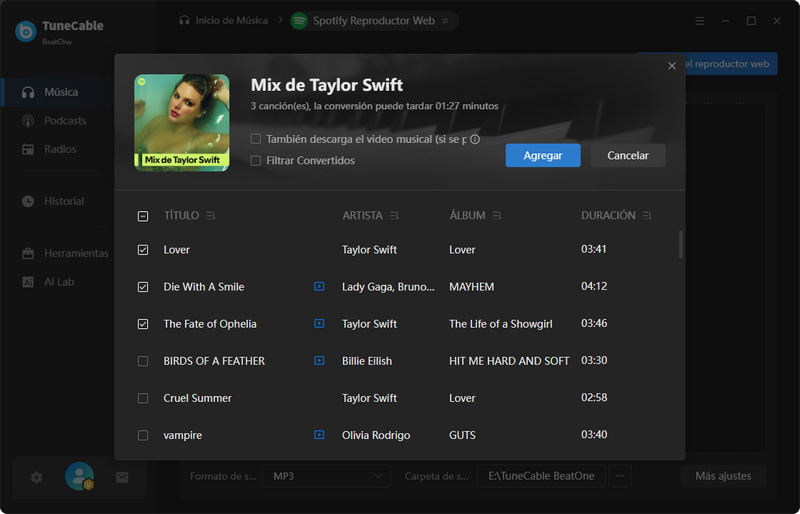
Task: Click the Mix de Taylor Swift cover thumbnail
Action: [x=182, y=123]
